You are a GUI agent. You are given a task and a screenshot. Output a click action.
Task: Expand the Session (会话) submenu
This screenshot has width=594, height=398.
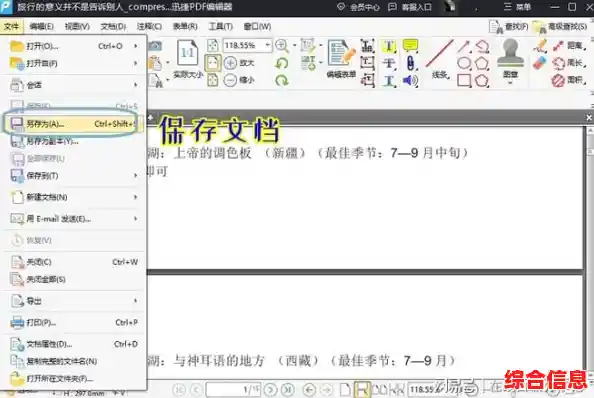[135, 85]
